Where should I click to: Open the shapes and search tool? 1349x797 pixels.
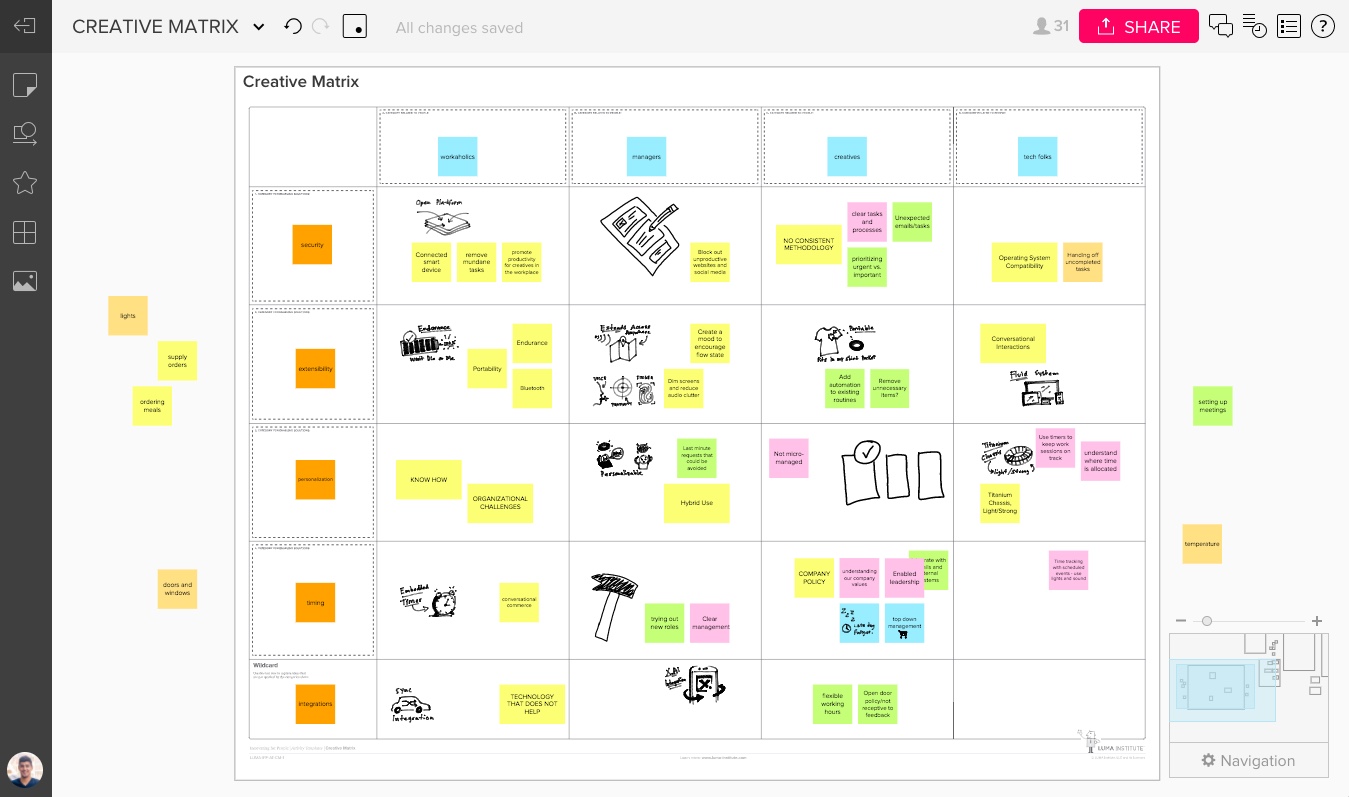click(x=25, y=133)
